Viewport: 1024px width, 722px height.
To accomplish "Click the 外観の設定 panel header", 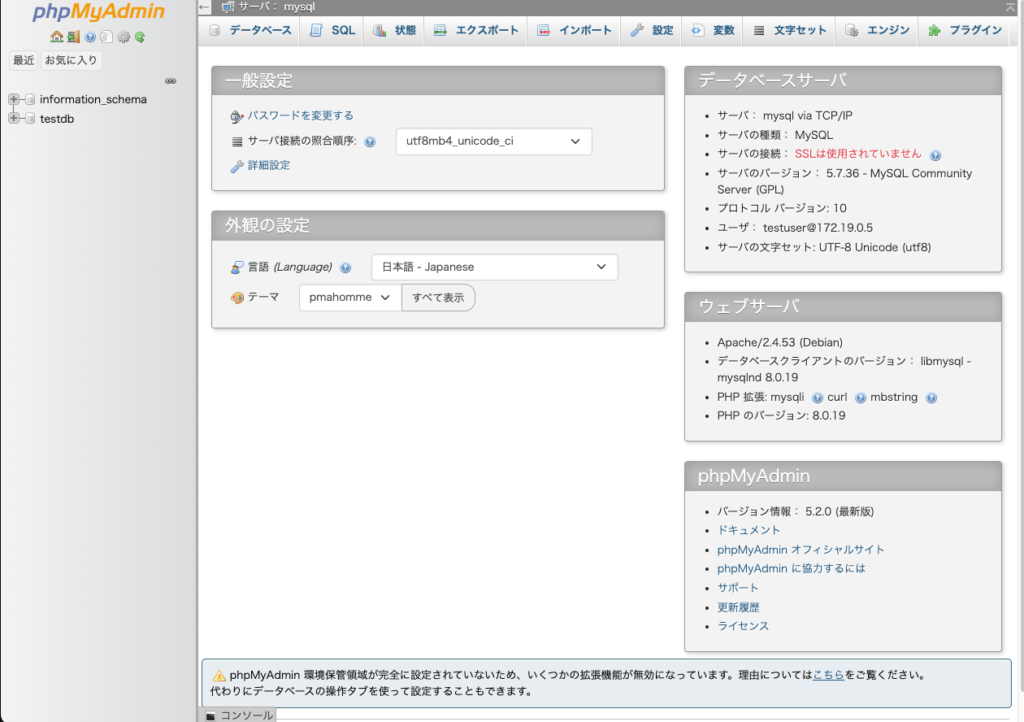I will [438, 226].
